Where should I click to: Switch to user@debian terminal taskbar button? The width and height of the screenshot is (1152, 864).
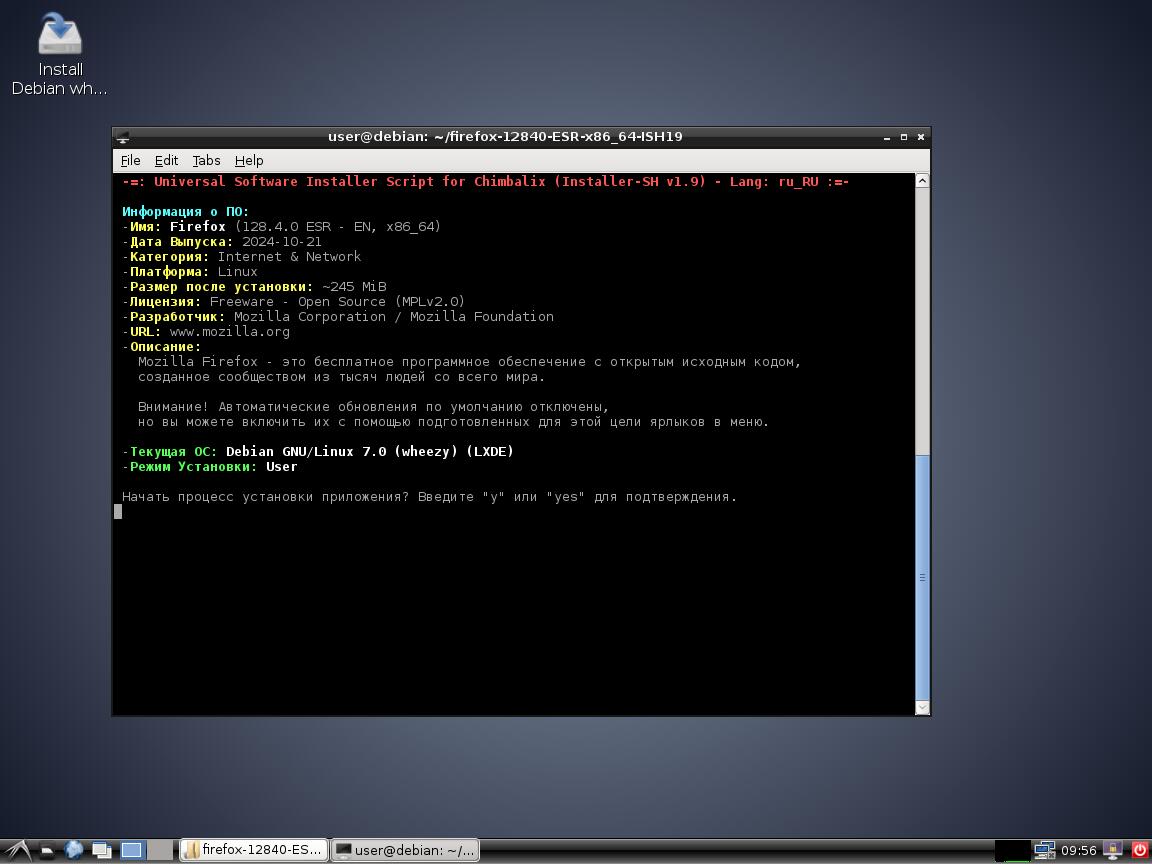pyautogui.click(x=405, y=850)
